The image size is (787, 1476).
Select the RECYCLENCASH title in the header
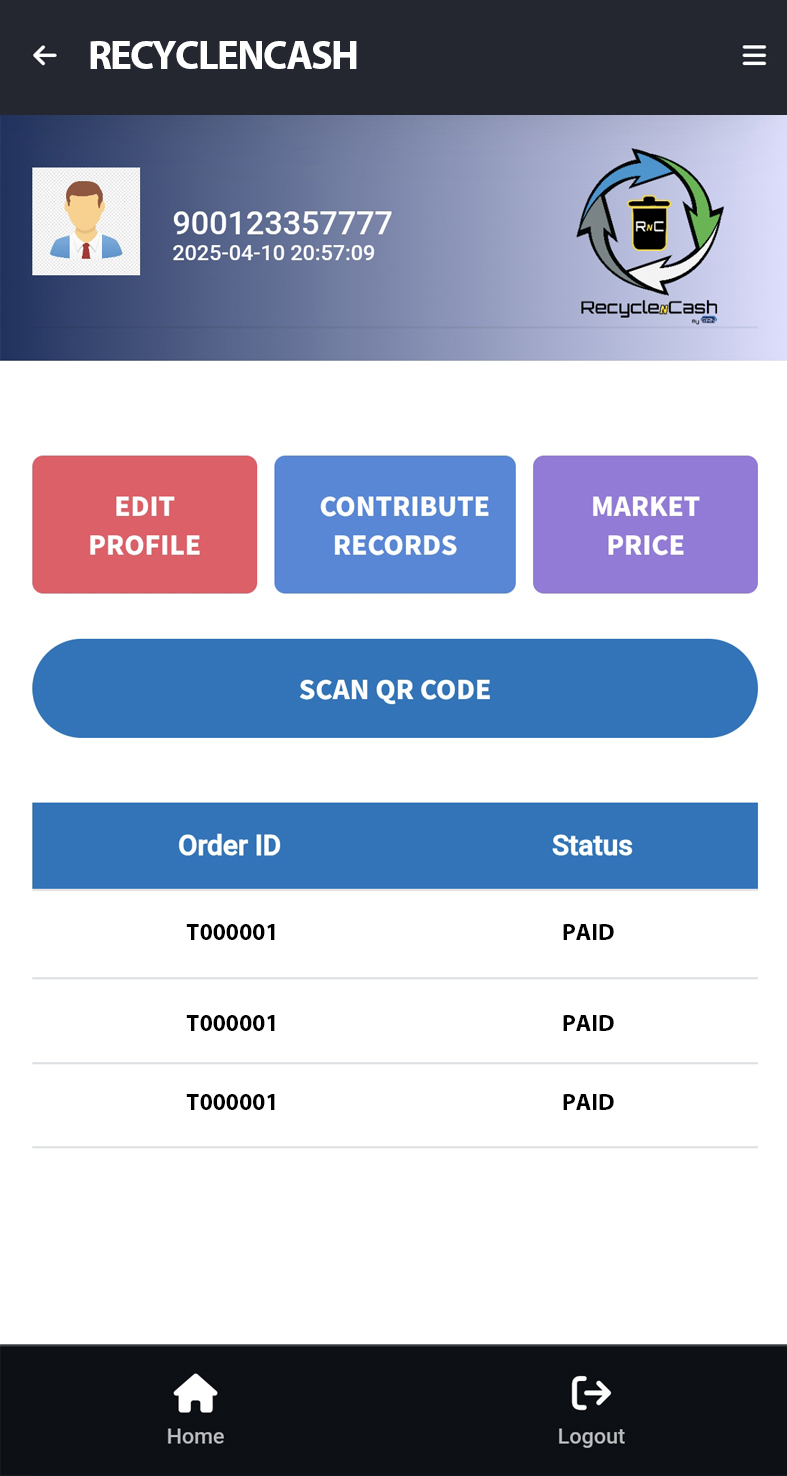223,56
